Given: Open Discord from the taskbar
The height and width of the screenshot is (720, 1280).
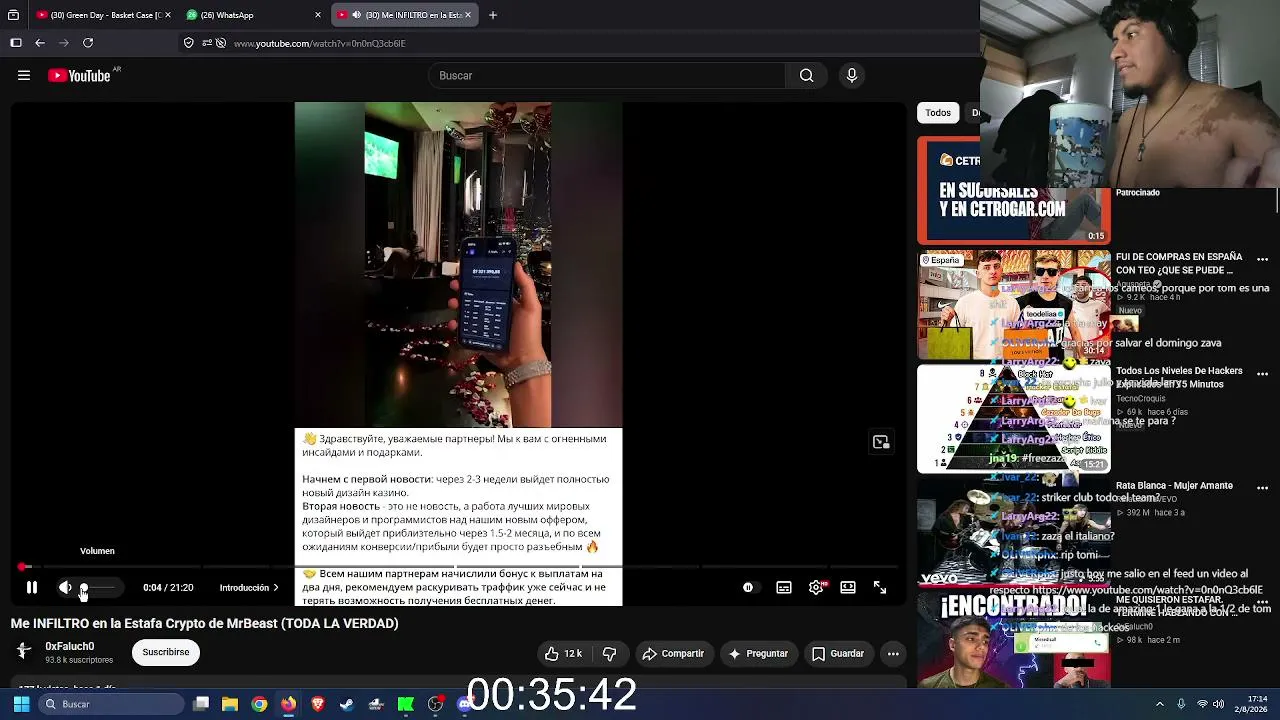Looking at the screenshot, I should (x=464, y=704).
